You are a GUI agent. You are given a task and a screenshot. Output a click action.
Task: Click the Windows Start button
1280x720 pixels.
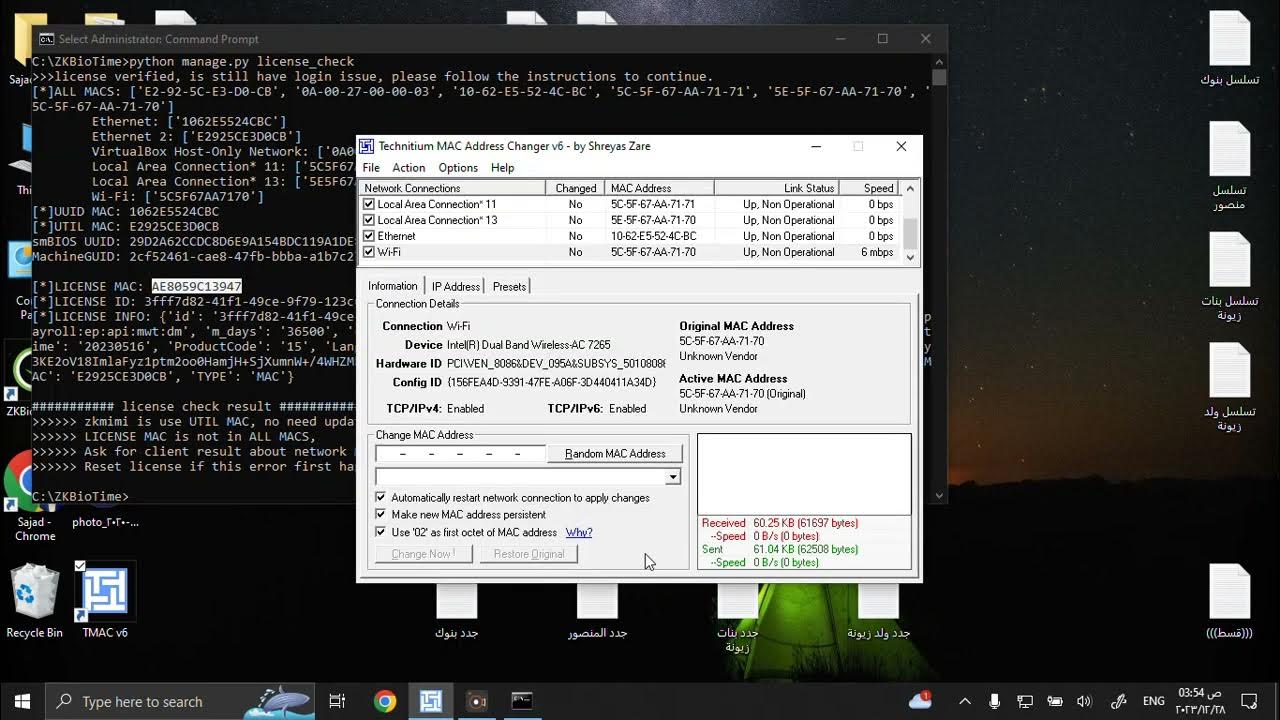22,701
